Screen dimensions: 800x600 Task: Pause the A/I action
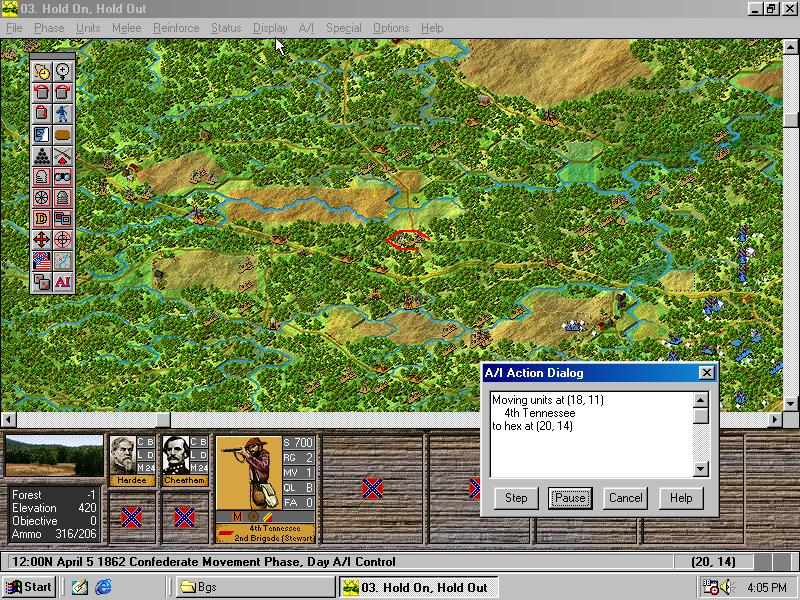(x=569, y=498)
